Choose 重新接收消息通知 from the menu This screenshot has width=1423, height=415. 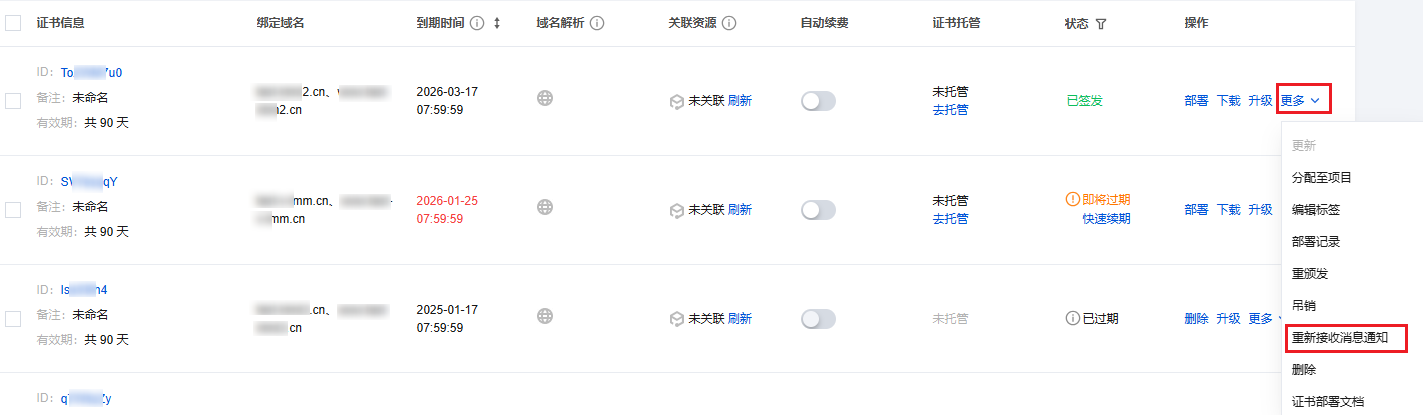click(1340, 337)
